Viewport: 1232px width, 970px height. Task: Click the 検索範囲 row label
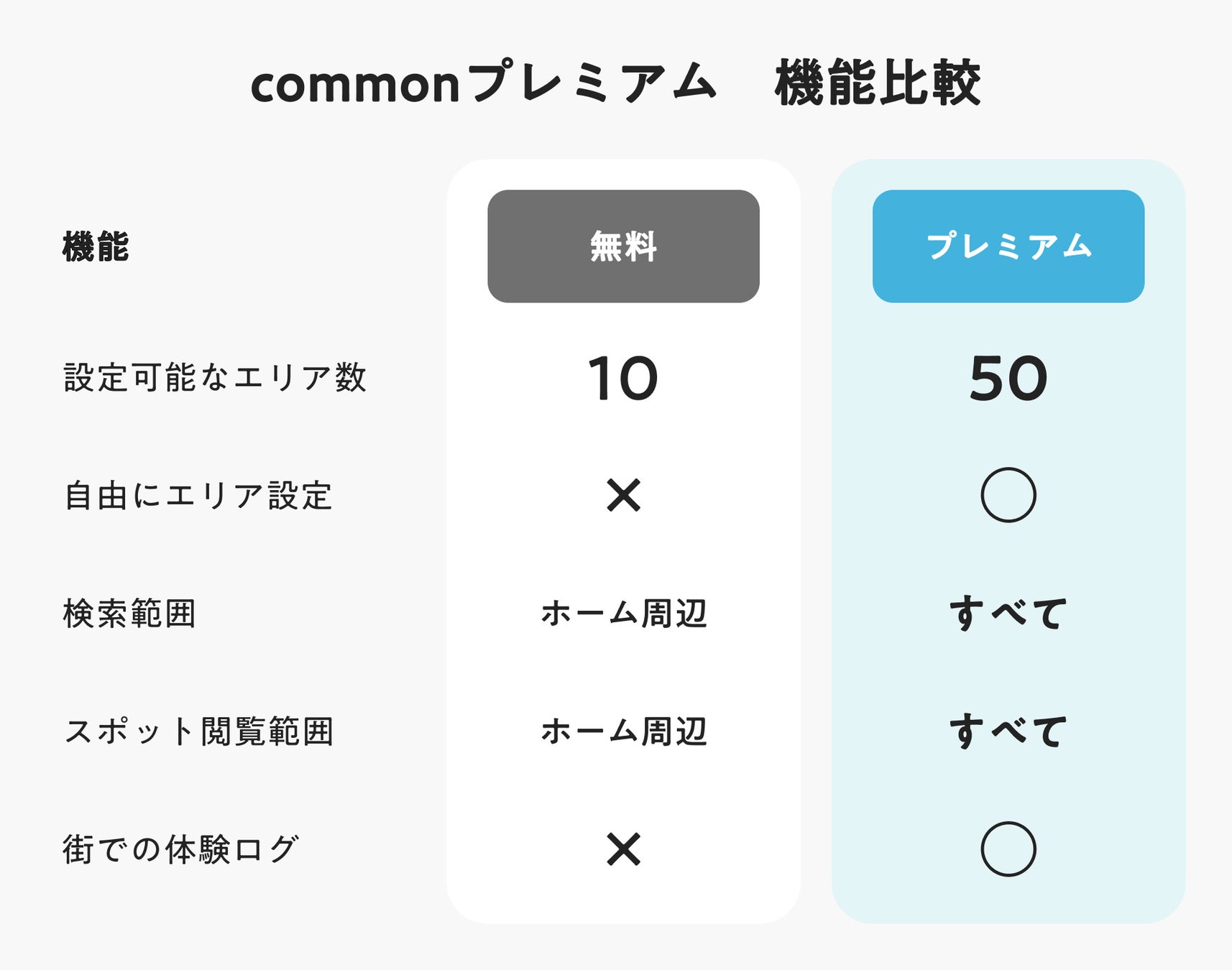(x=129, y=614)
